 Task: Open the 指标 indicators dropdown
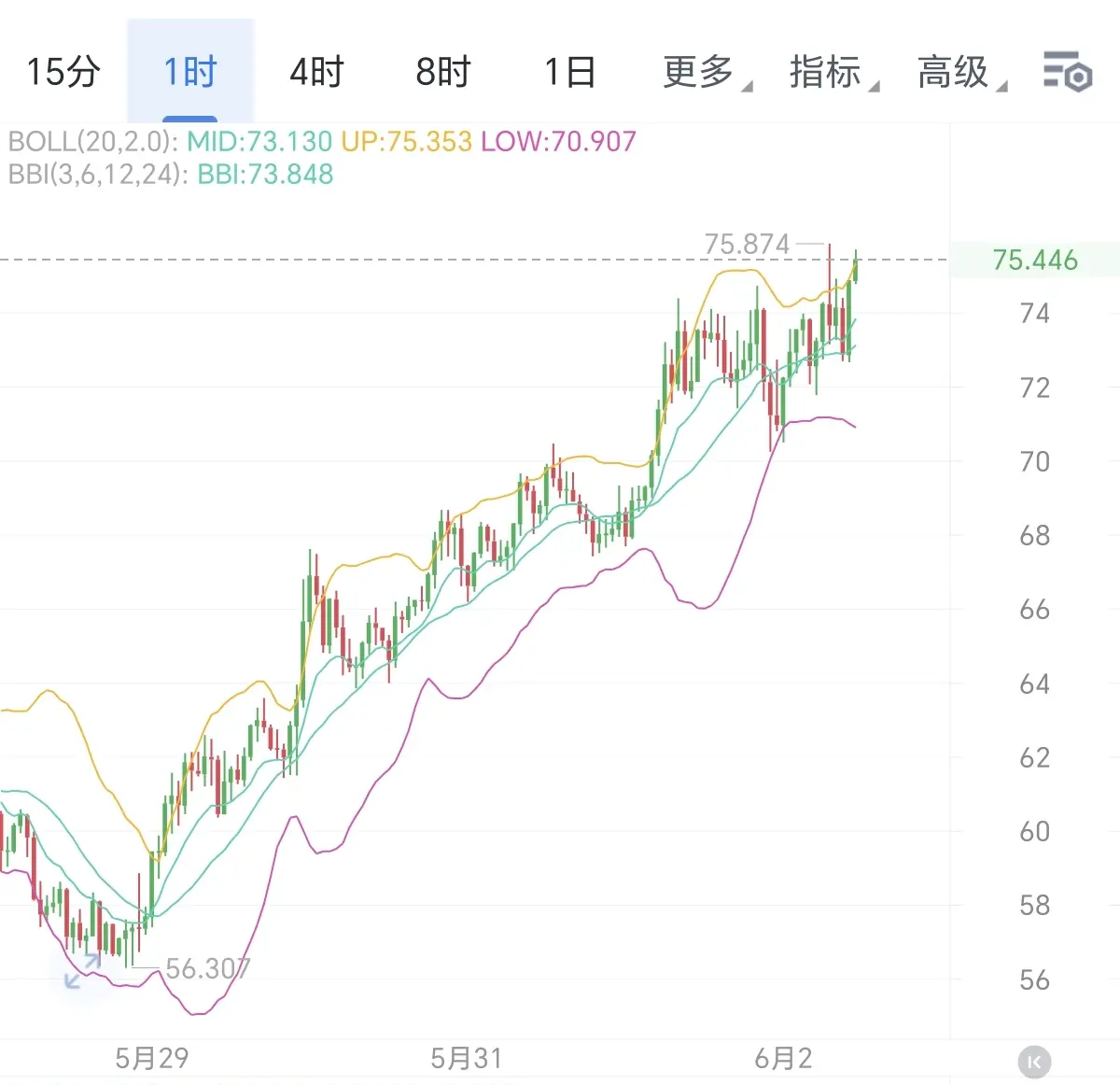click(x=833, y=72)
